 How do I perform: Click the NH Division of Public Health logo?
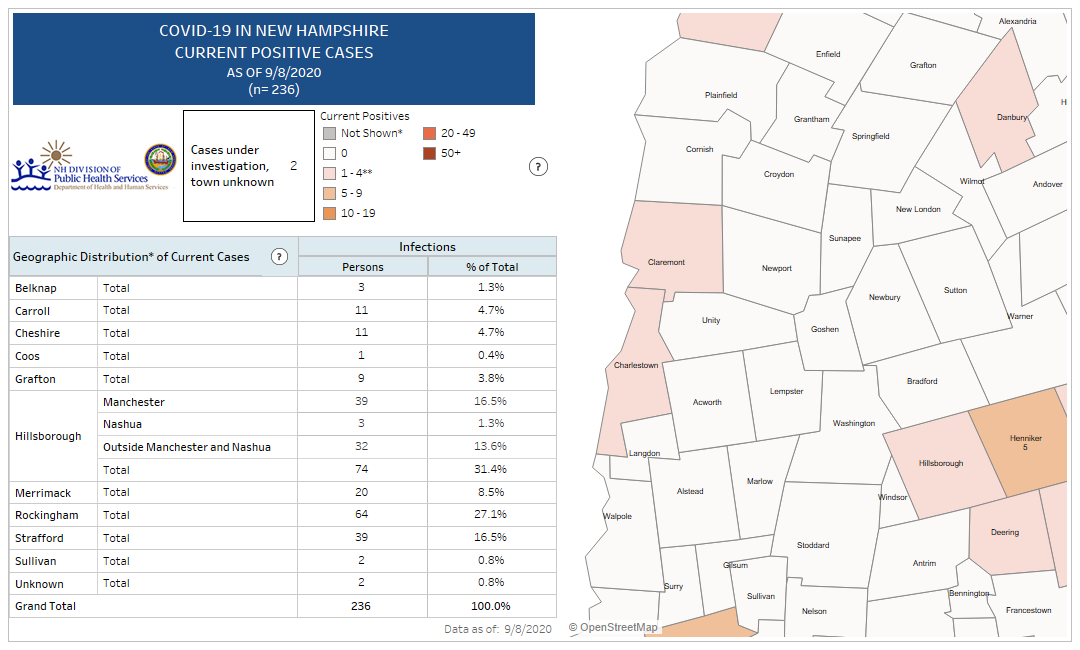click(x=79, y=166)
